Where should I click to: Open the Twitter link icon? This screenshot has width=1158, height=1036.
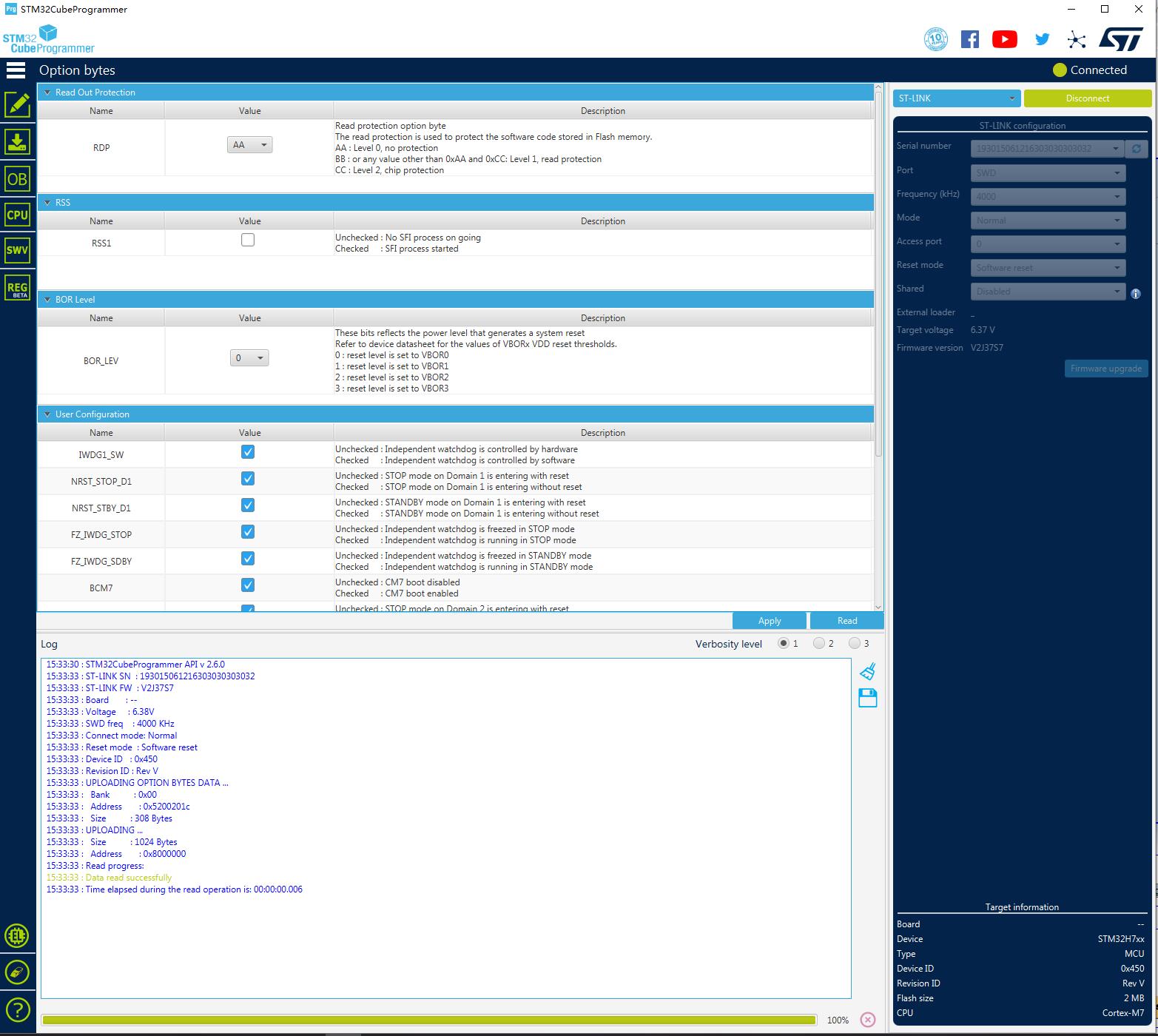tap(1042, 39)
